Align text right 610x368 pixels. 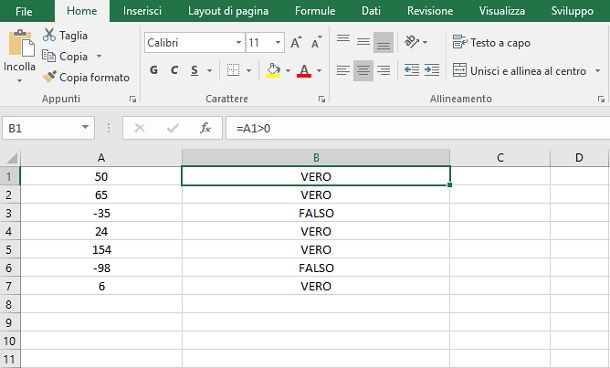tap(384, 70)
